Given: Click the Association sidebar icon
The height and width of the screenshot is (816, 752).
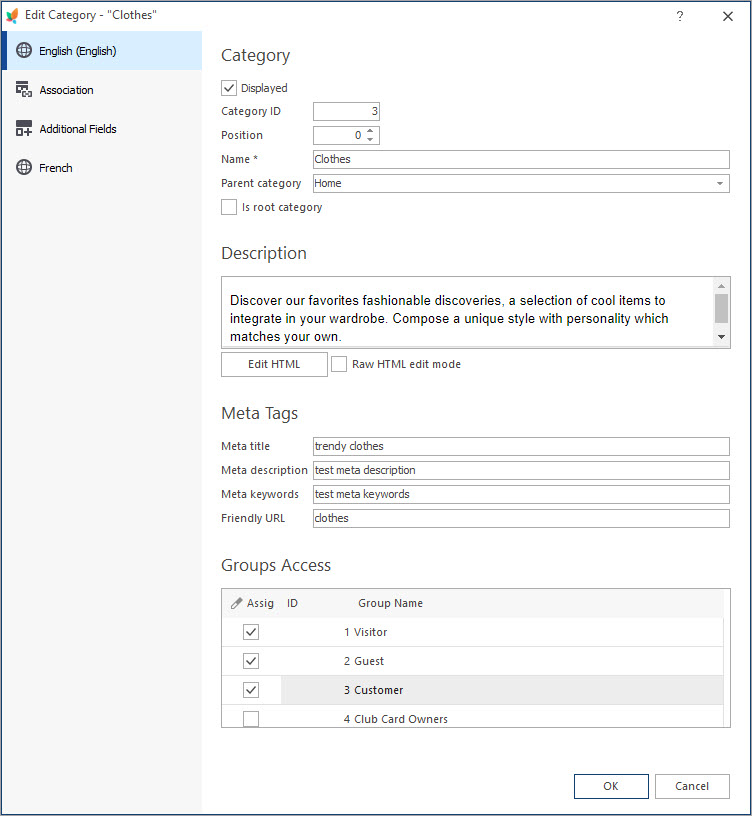Looking at the screenshot, I should 24,90.
